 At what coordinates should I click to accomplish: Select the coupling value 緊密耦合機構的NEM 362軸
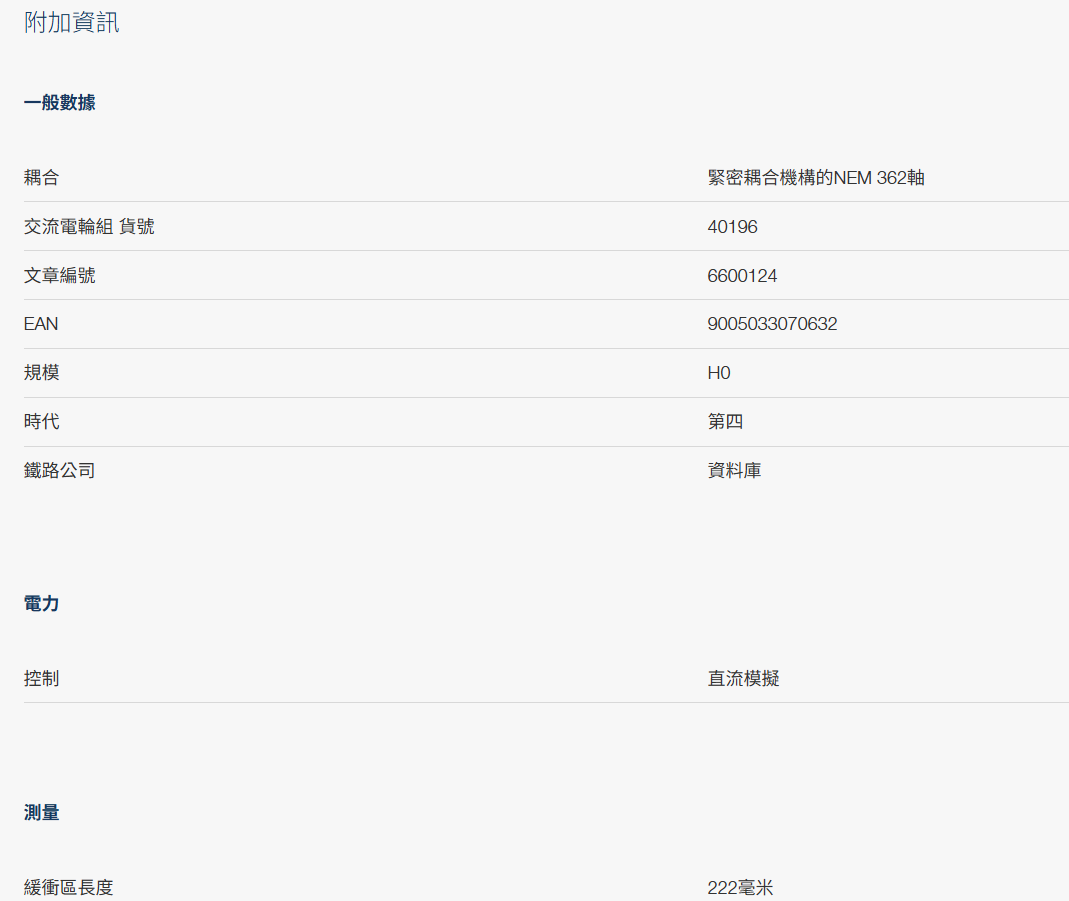816,177
